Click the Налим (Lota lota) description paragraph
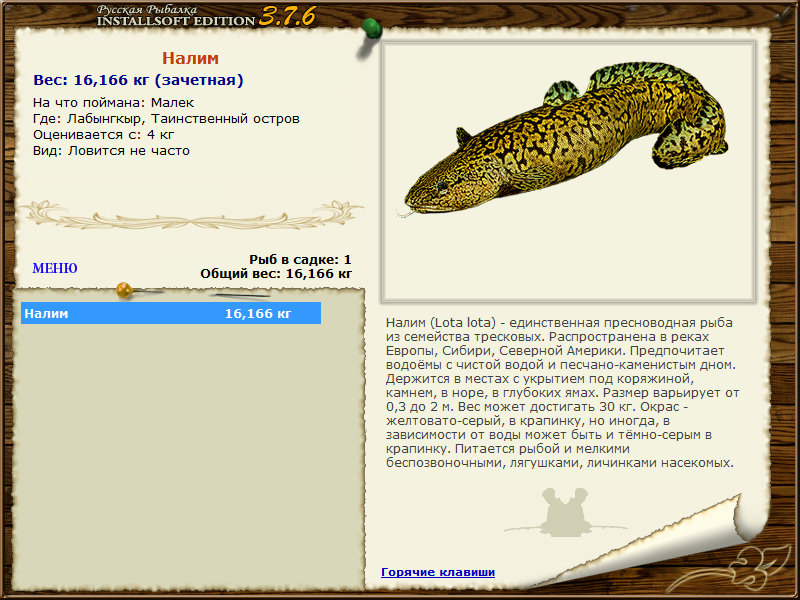 tap(563, 393)
